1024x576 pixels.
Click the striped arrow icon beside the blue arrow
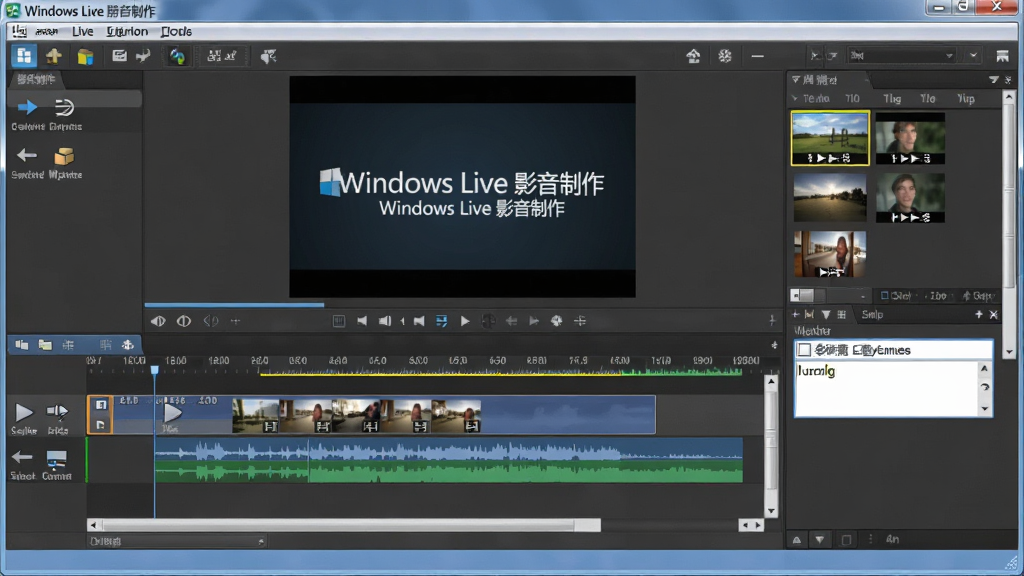pyautogui.click(x=64, y=106)
